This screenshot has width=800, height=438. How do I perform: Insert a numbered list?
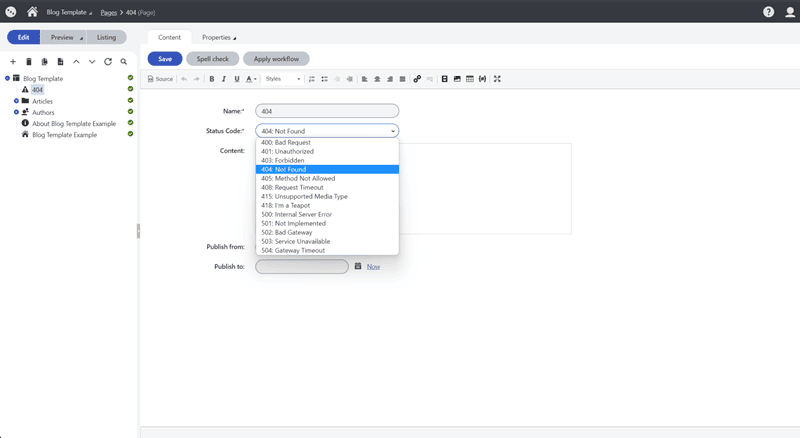click(x=312, y=79)
